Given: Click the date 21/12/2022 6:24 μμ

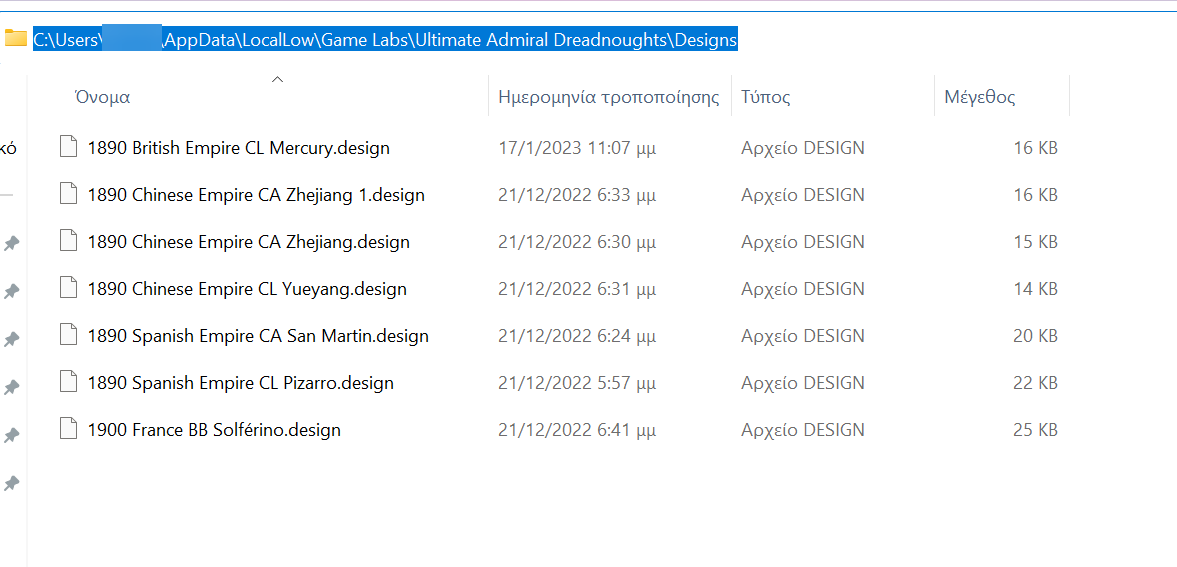Looking at the screenshot, I should 577,336.
